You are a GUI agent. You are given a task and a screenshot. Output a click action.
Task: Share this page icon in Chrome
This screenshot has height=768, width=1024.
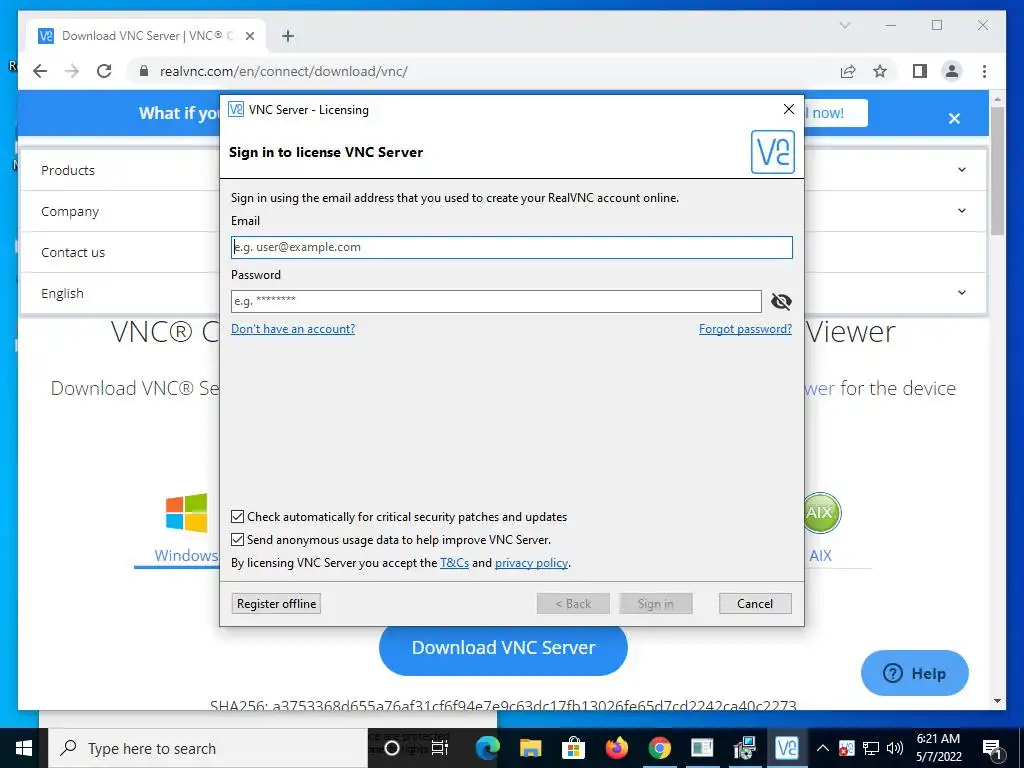[x=848, y=71]
